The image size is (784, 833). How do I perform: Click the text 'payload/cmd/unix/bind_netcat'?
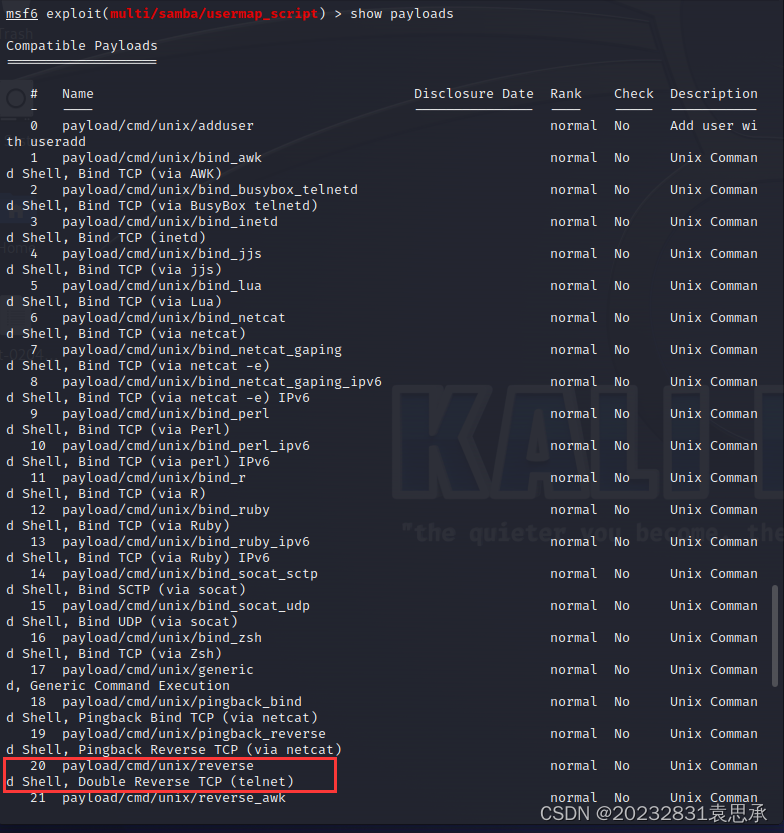click(x=174, y=318)
